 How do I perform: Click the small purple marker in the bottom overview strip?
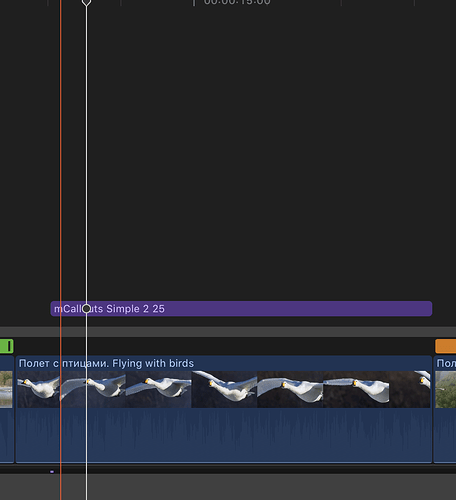click(52, 472)
